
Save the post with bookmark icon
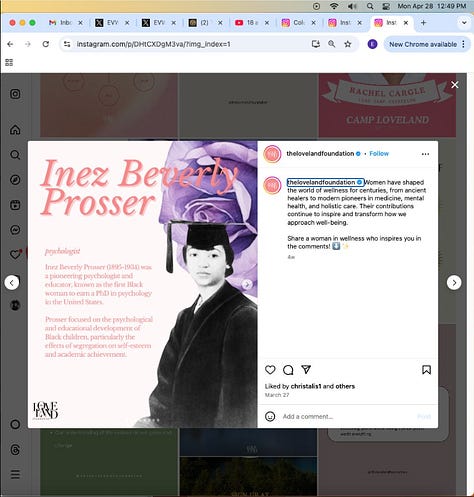pos(426,370)
